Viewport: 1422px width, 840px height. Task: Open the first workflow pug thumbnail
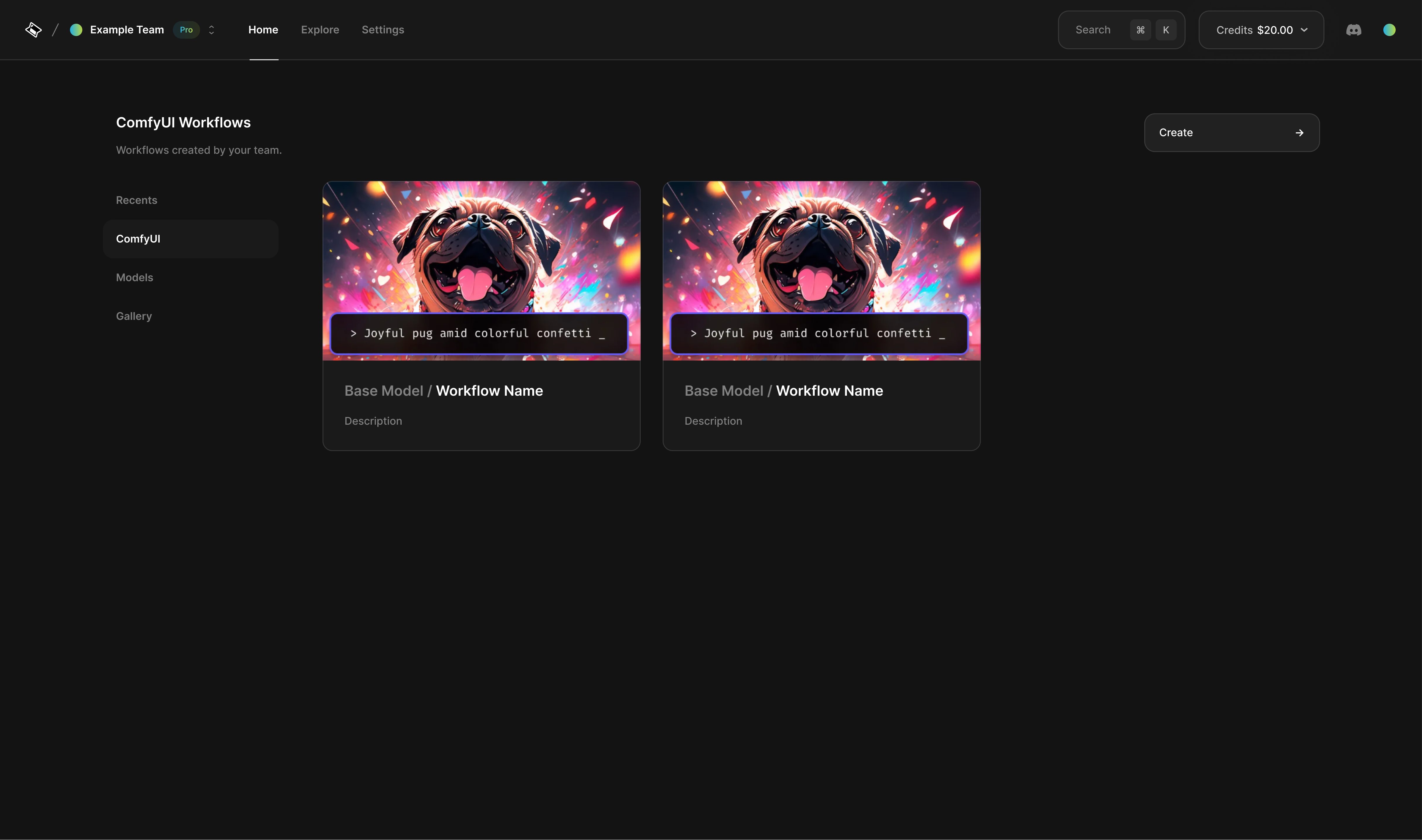click(x=481, y=249)
